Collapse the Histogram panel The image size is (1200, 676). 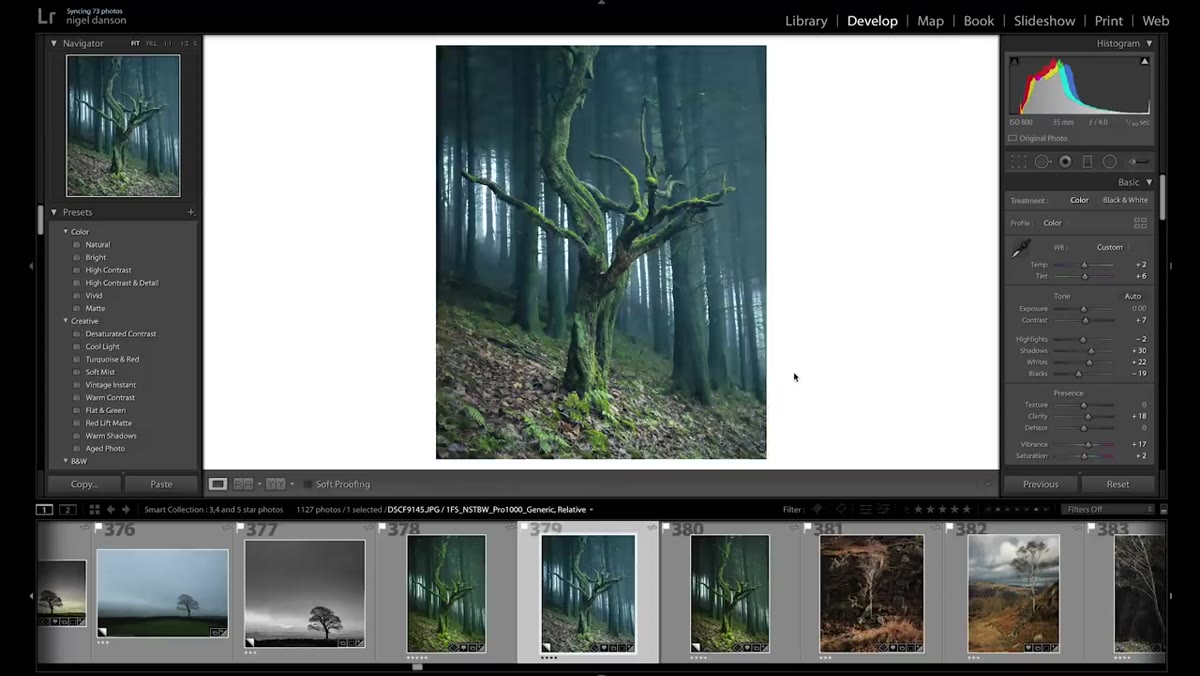[x=1149, y=43]
